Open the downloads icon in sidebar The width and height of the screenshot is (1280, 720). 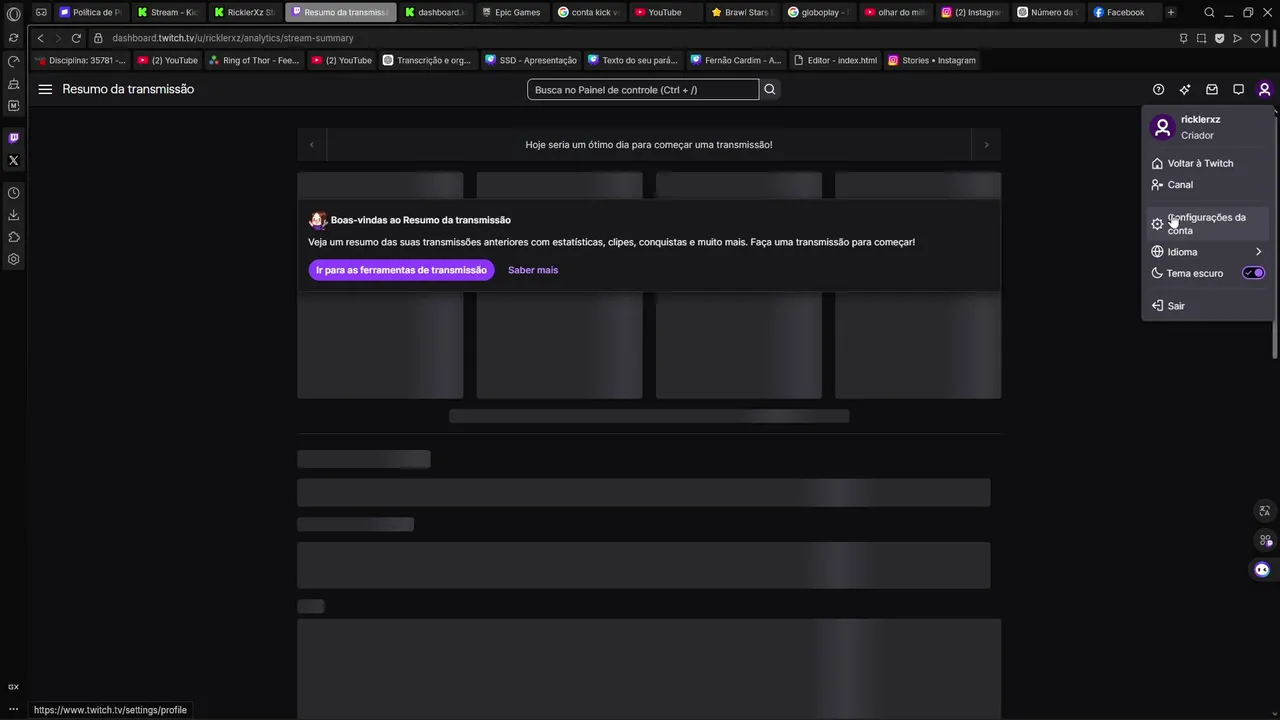[x=13, y=215]
